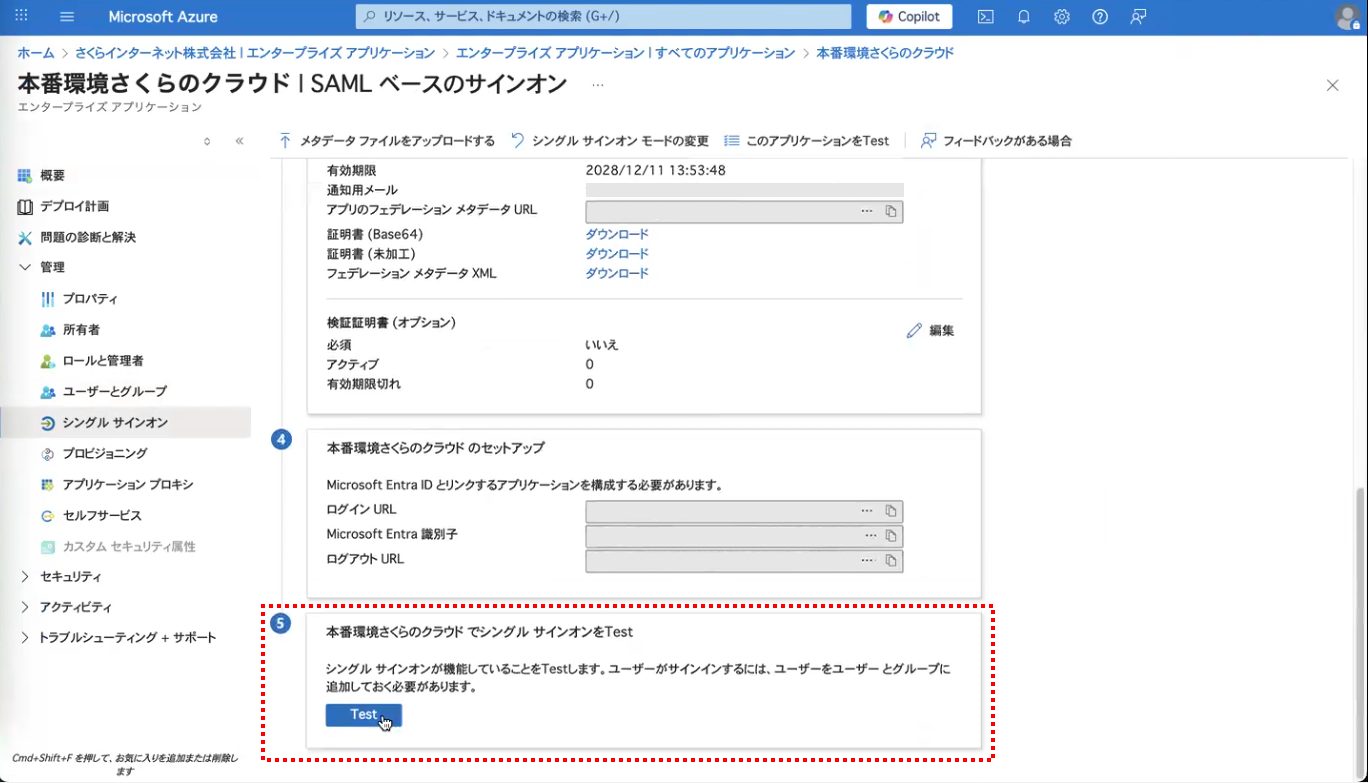Image resolution: width=1368 pixels, height=783 pixels.
Task: Open portal settings gear
Action: tap(1061, 17)
